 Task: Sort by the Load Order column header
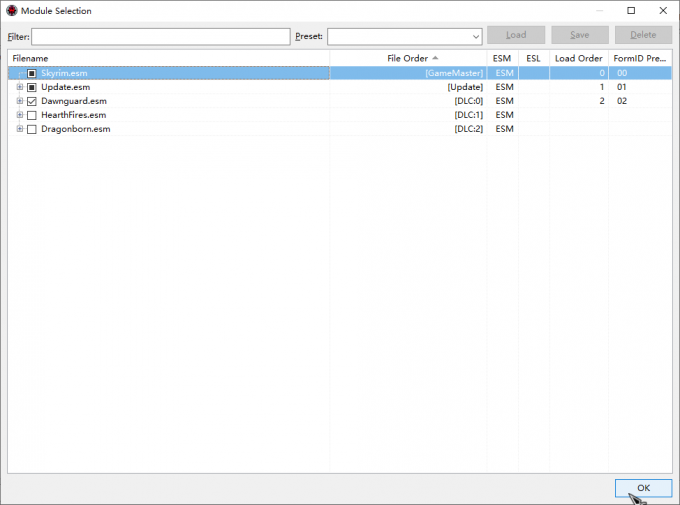click(579, 58)
